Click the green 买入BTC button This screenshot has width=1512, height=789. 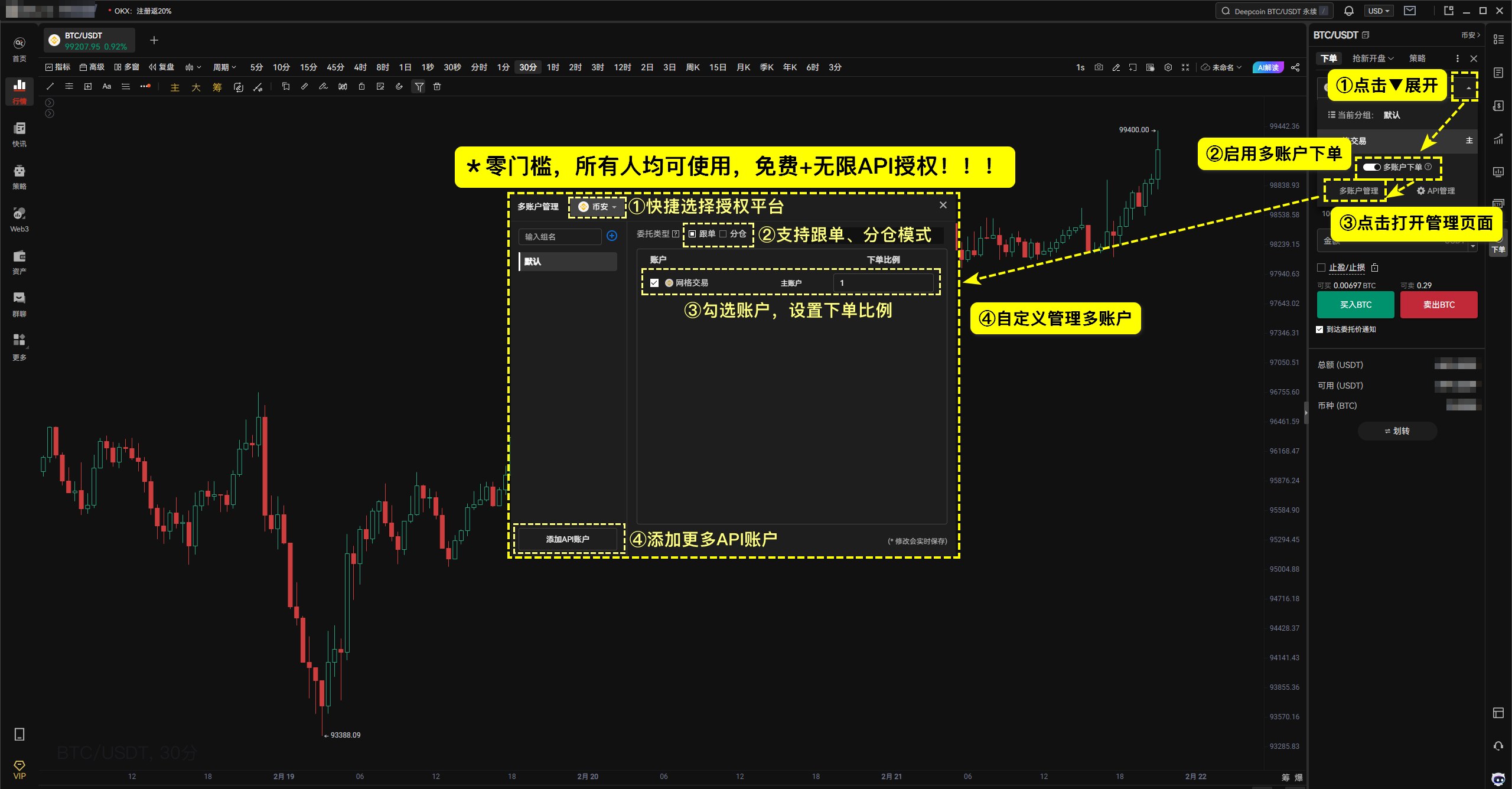pyautogui.click(x=1355, y=305)
